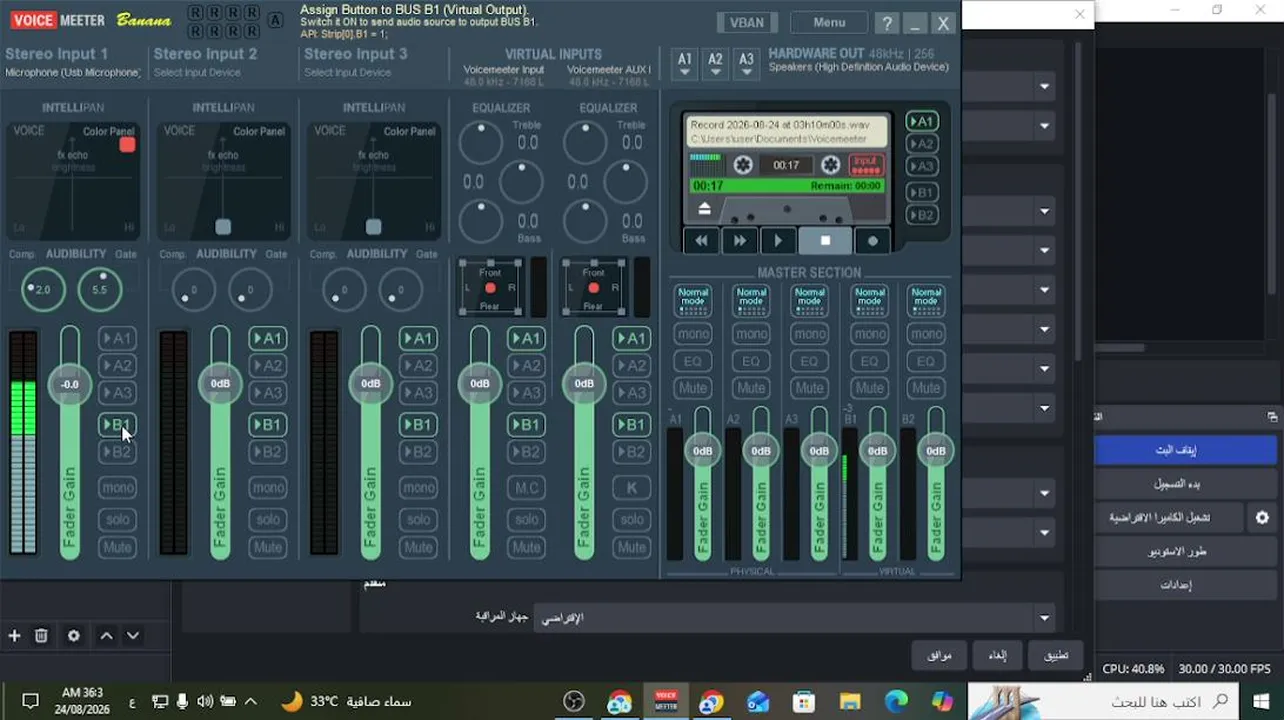Open File Explorer from the taskbar
Viewport: 1284px width, 720px height.
point(850,701)
